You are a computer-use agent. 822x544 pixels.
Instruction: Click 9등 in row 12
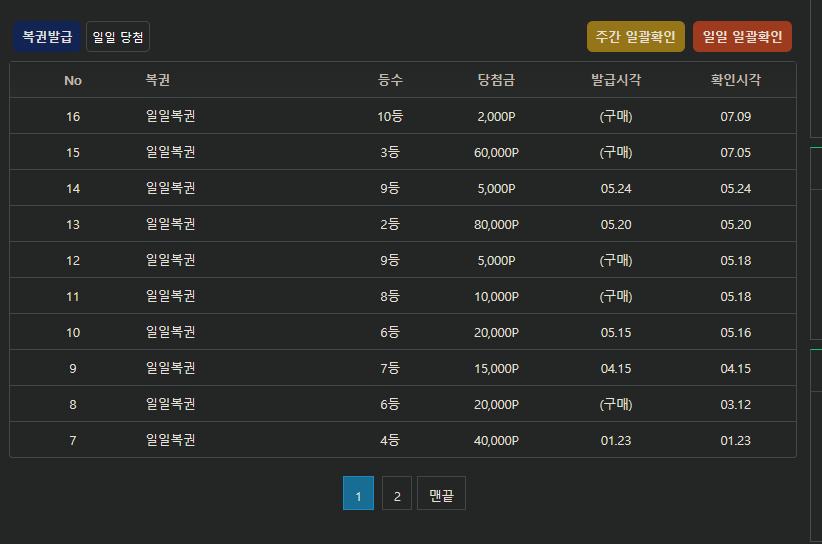[390, 260]
